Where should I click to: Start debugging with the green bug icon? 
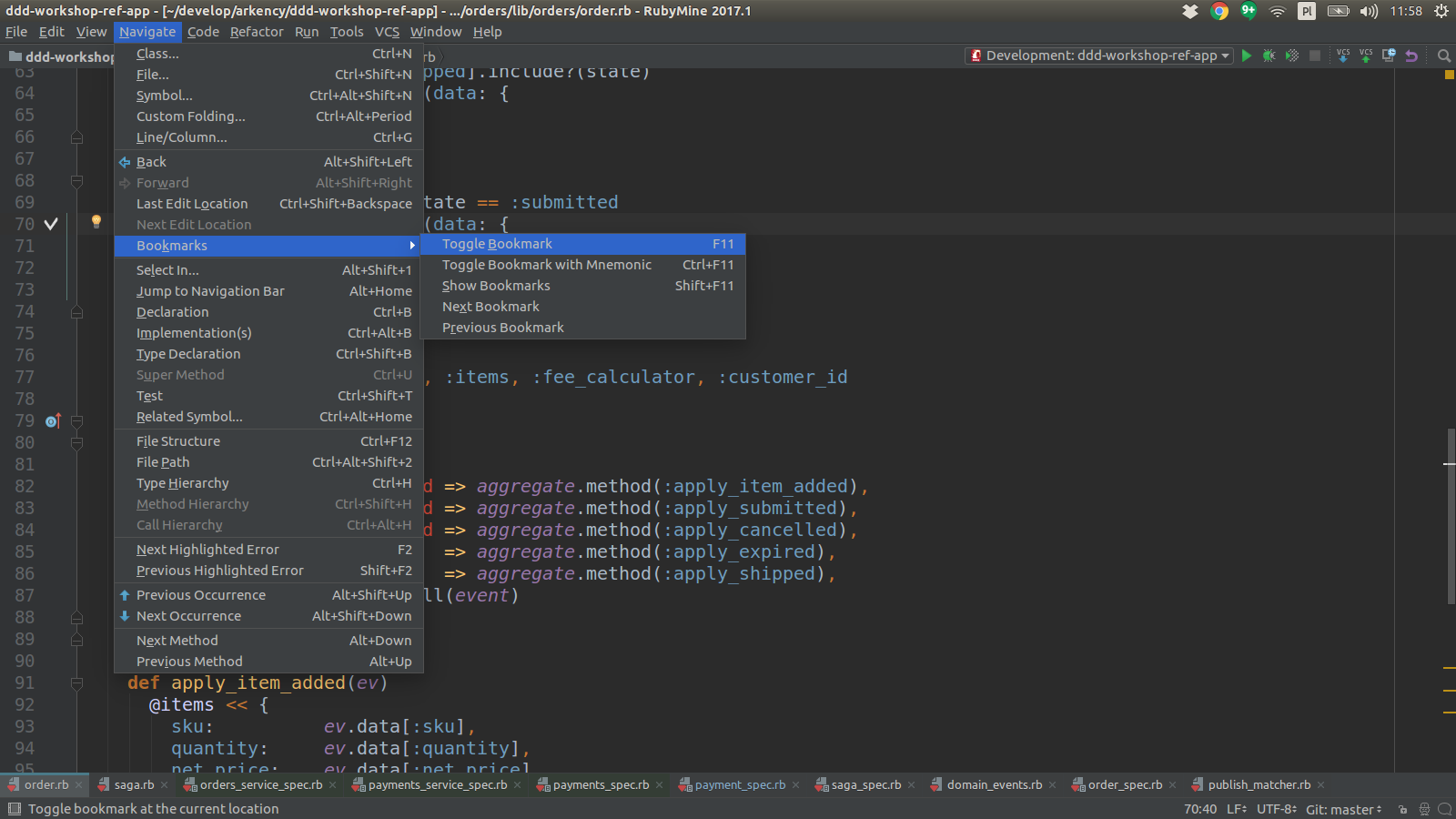point(1269,56)
